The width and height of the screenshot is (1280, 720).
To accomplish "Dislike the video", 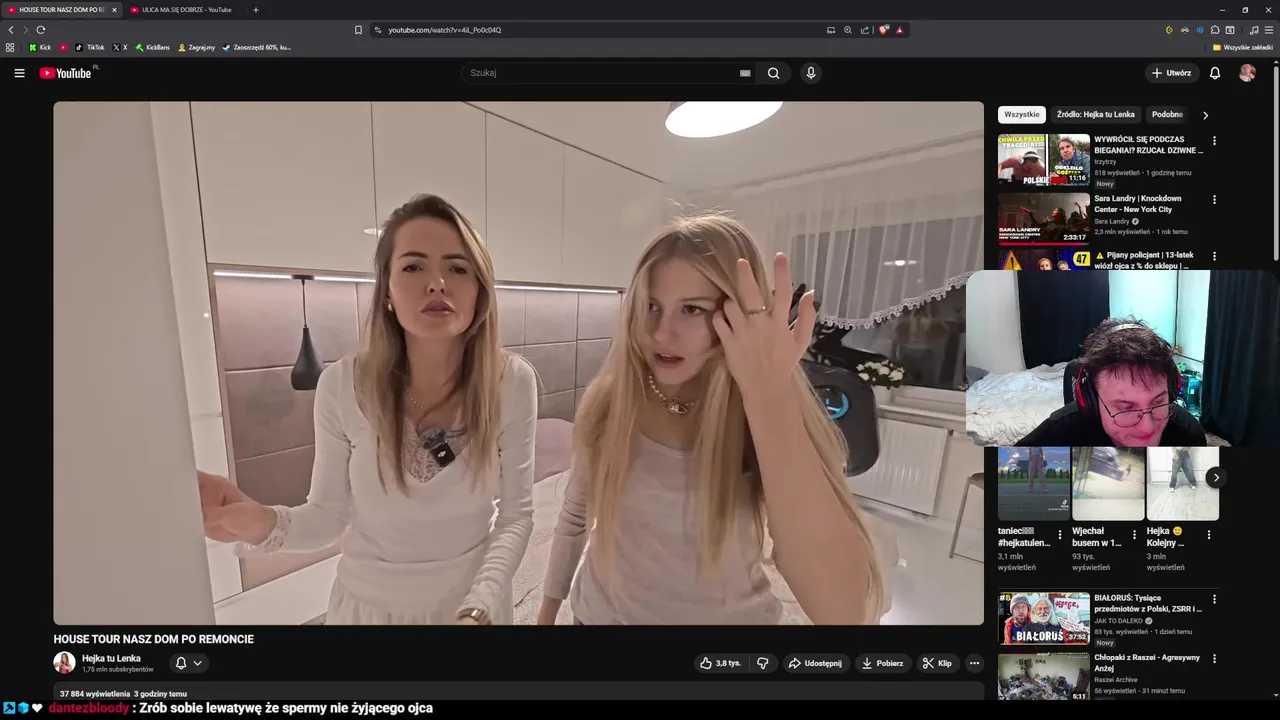I will [x=763, y=663].
